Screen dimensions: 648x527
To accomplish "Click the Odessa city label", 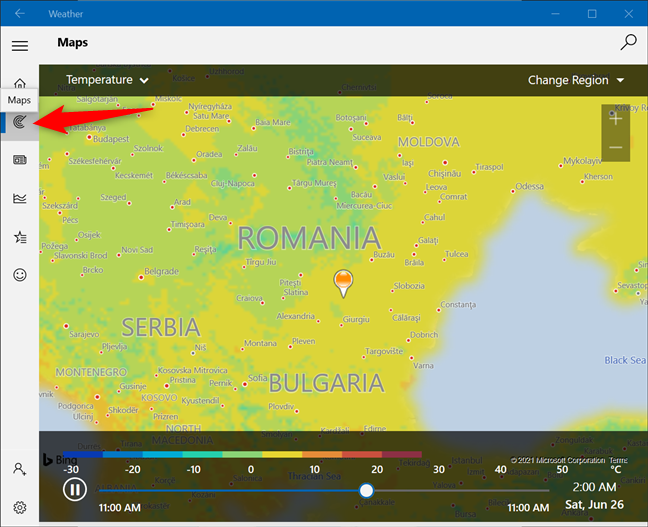I will pyautogui.click(x=529, y=186).
